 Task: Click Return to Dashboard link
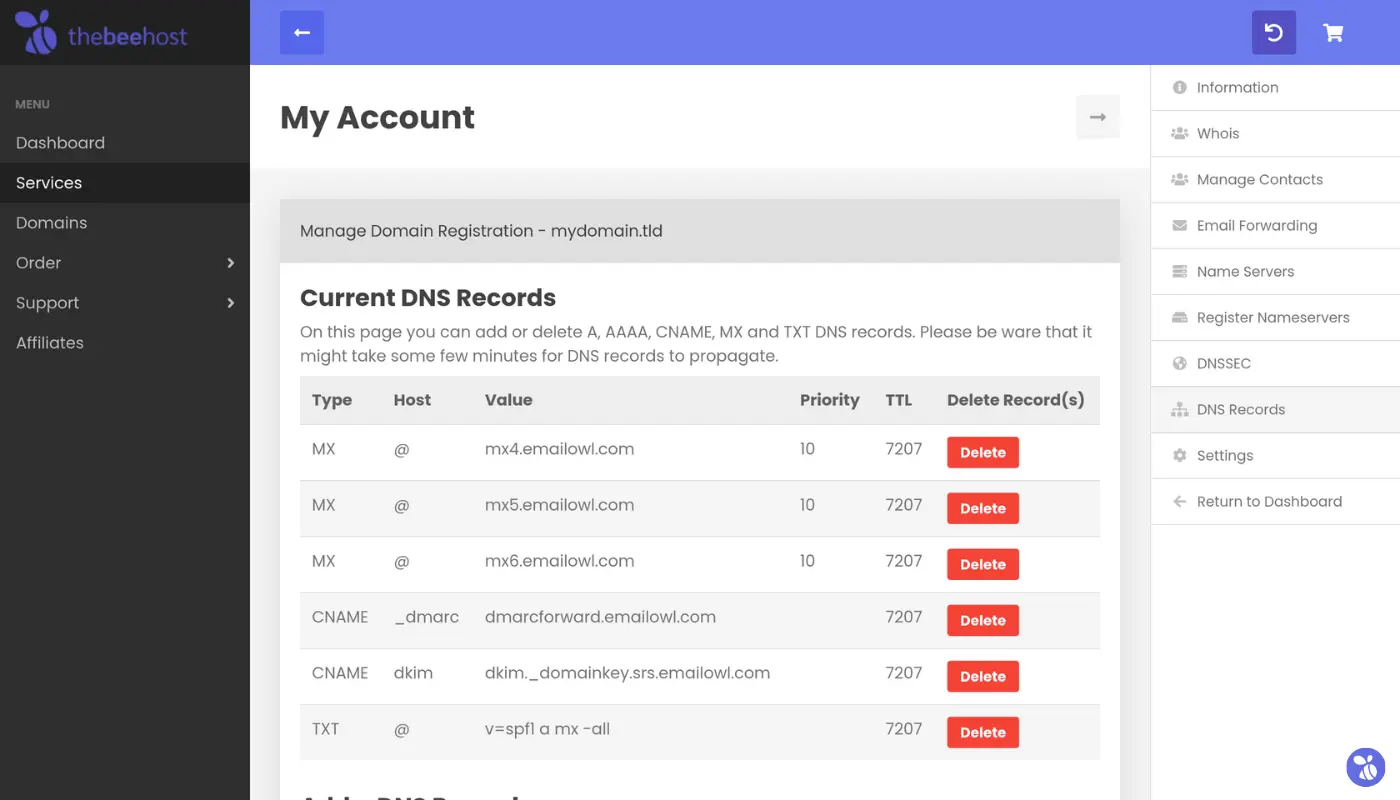[1268, 502]
